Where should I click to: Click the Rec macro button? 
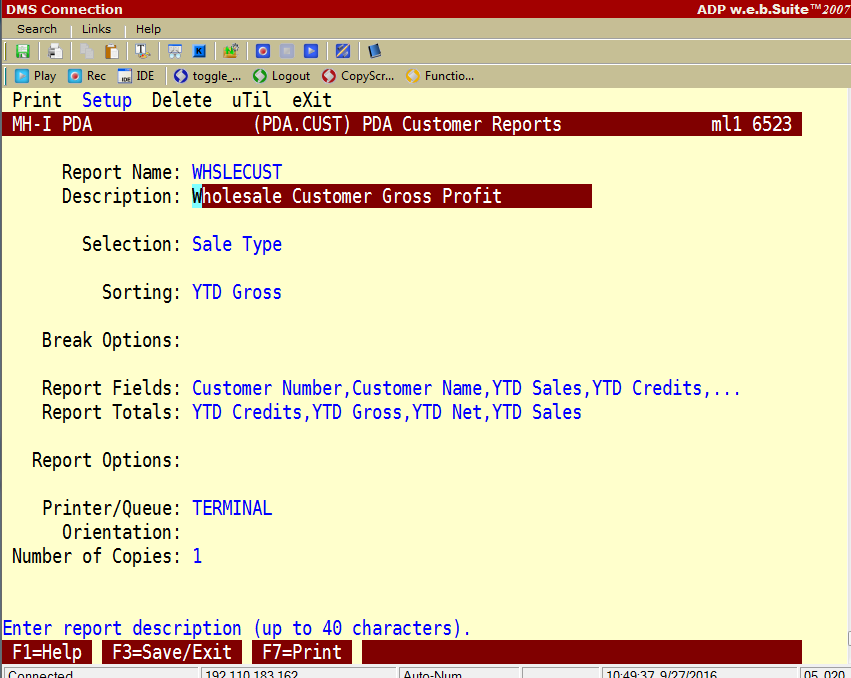point(87,76)
